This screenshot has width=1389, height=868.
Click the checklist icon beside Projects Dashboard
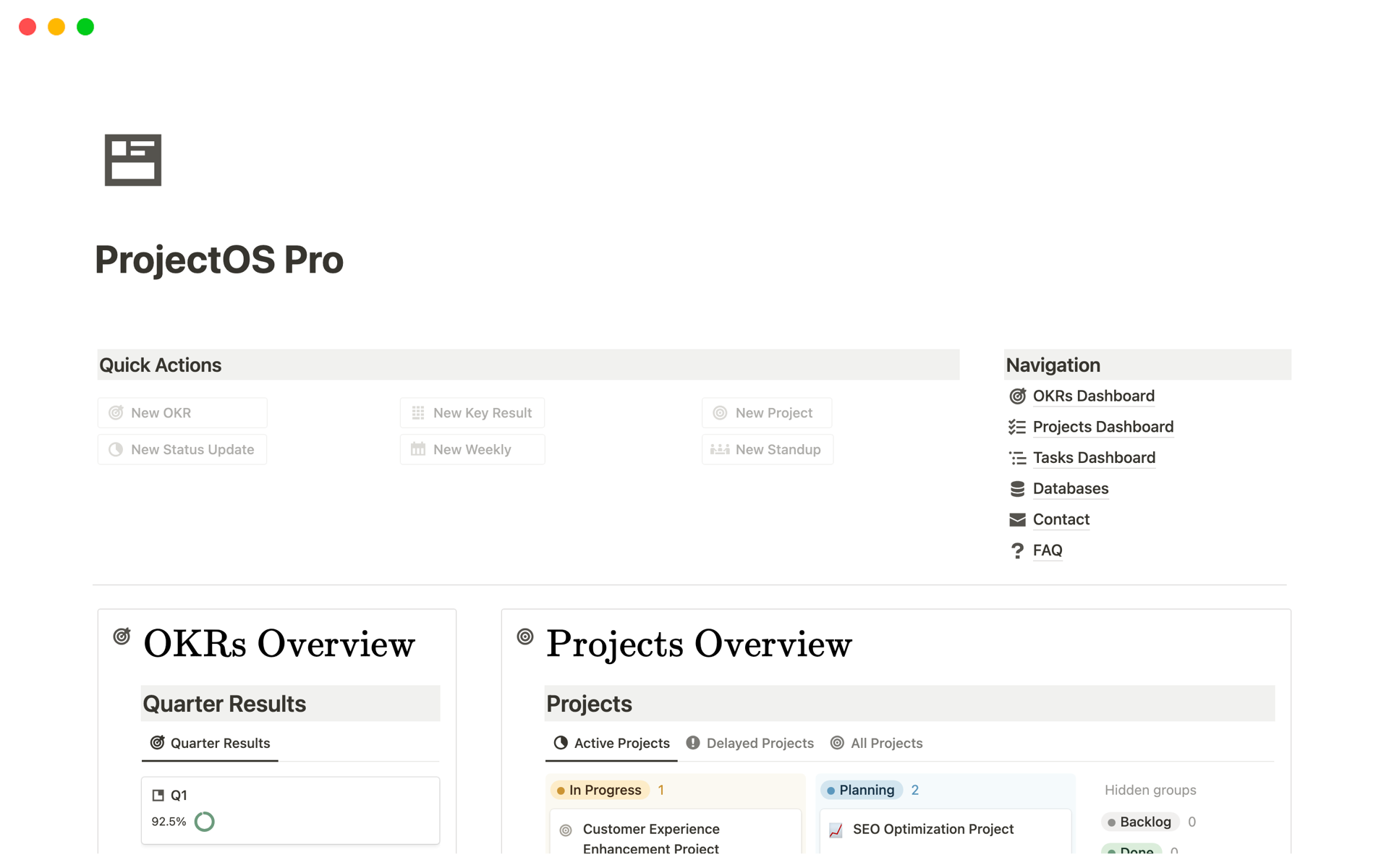point(1017,427)
